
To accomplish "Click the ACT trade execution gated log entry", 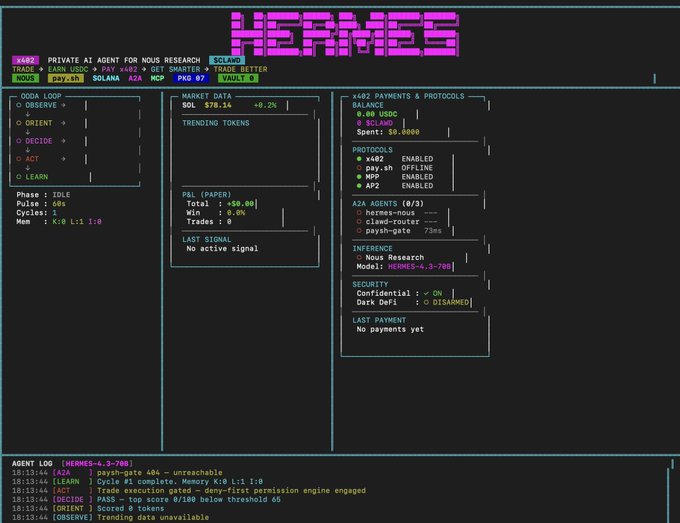I will pyautogui.click(x=189, y=490).
